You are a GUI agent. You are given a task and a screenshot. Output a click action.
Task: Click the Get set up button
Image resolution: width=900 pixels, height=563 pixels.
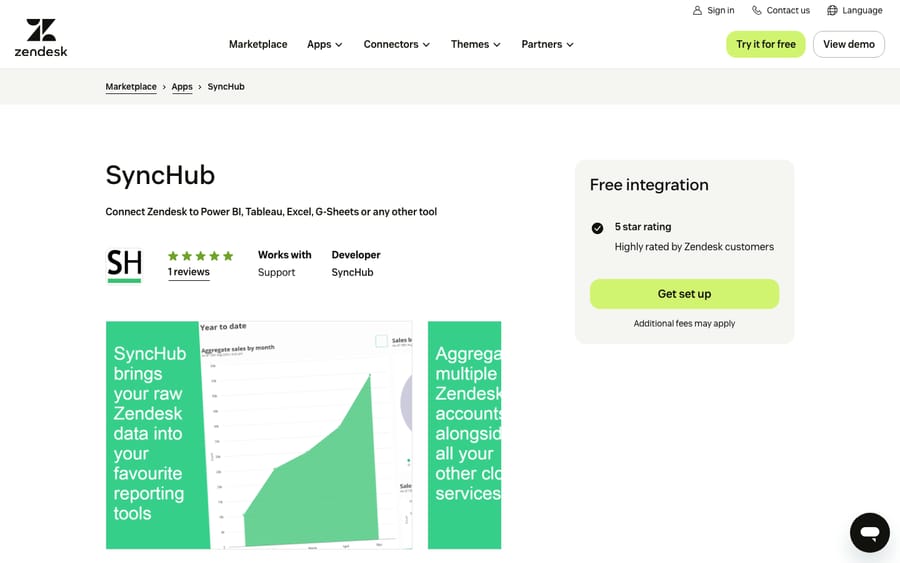pos(684,294)
